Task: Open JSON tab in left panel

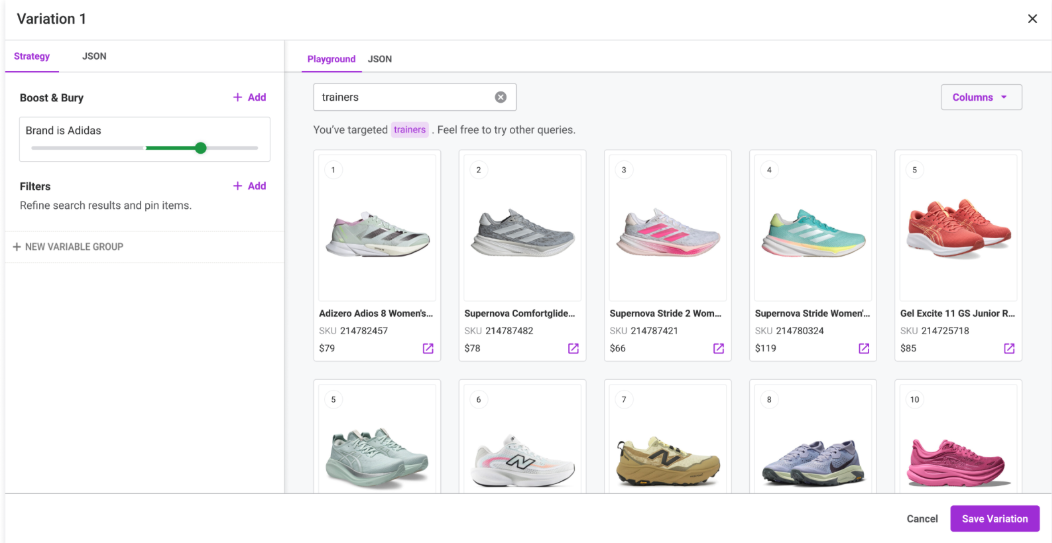Action: pyautogui.click(x=95, y=56)
